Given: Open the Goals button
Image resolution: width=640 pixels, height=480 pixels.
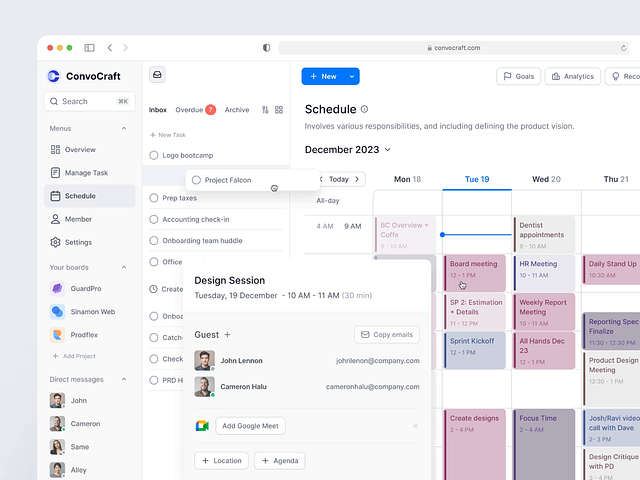Looking at the screenshot, I should click(518, 76).
